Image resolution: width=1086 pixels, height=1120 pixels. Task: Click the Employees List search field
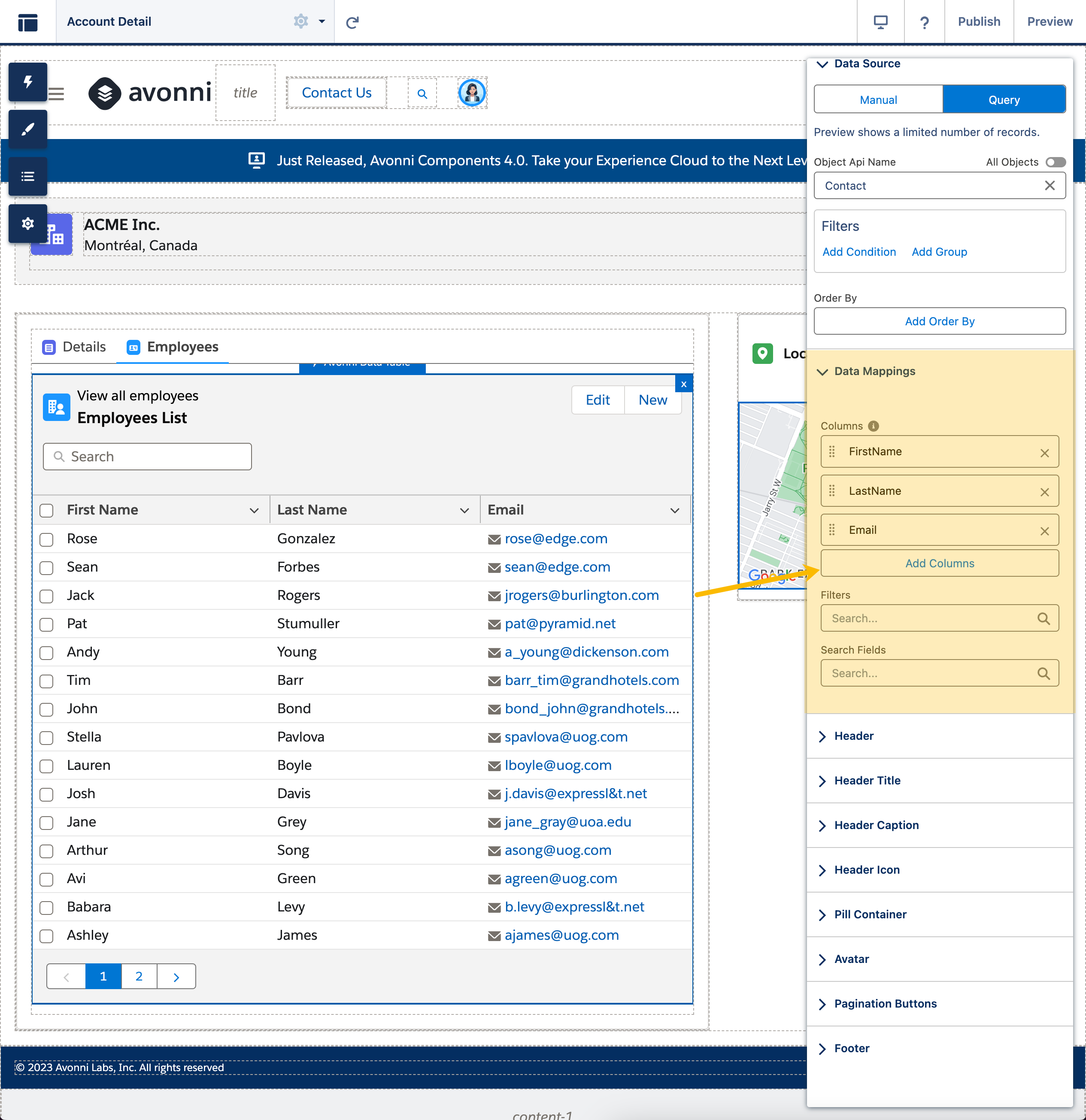(148, 457)
